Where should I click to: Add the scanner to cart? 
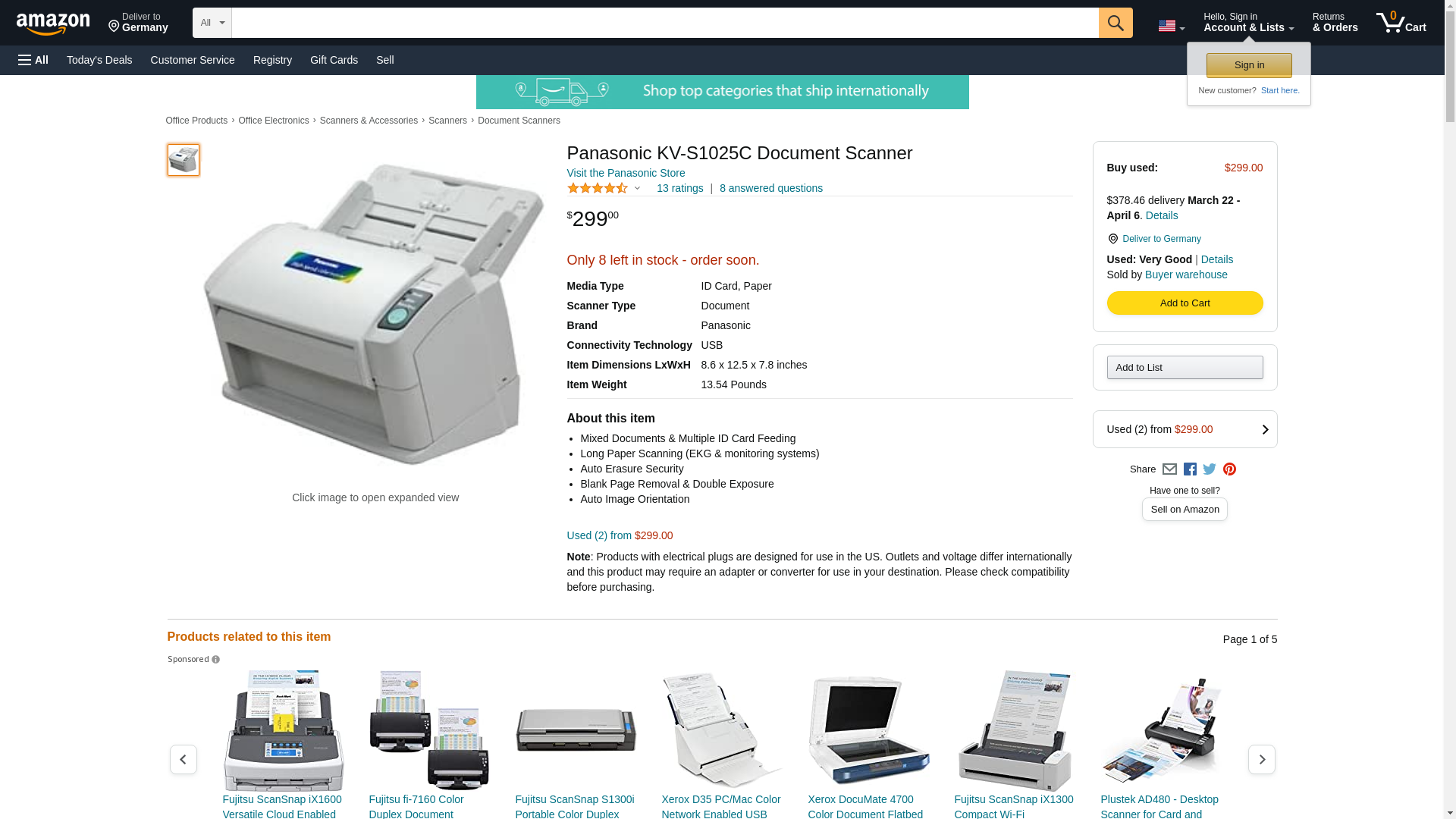click(x=1185, y=303)
